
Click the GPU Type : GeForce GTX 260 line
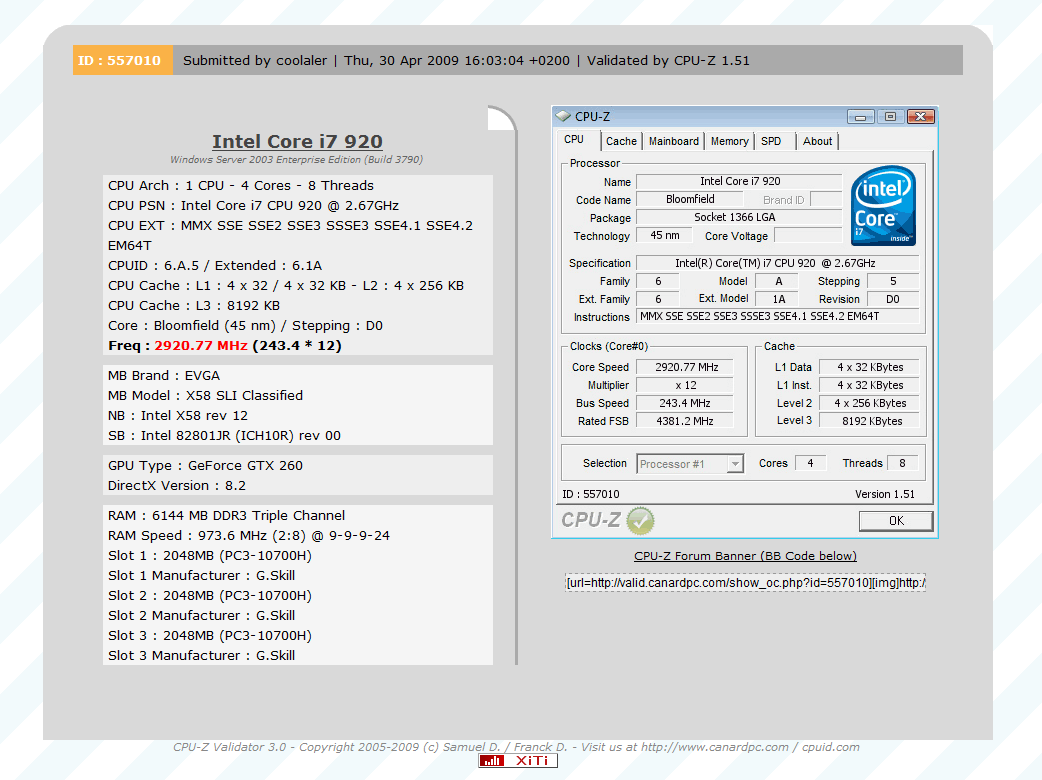tap(205, 466)
